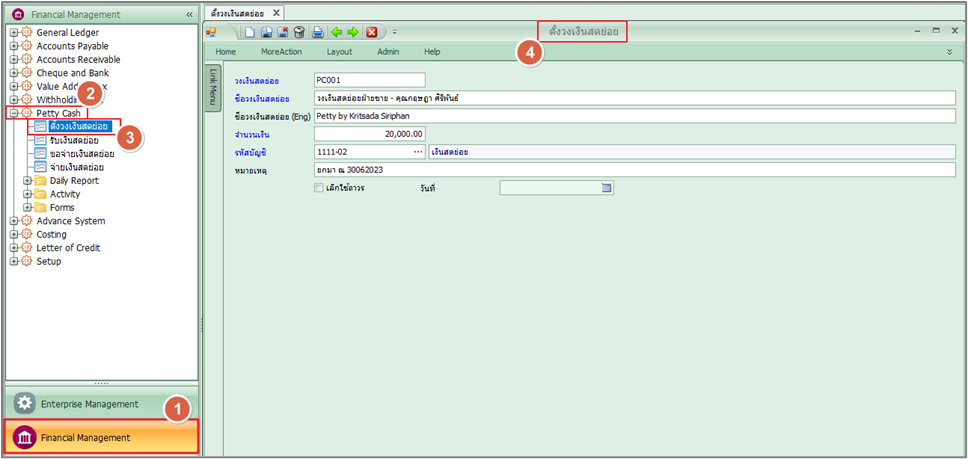Click the trash can Delete icon
This screenshot has height=459, width=968.
[299, 32]
